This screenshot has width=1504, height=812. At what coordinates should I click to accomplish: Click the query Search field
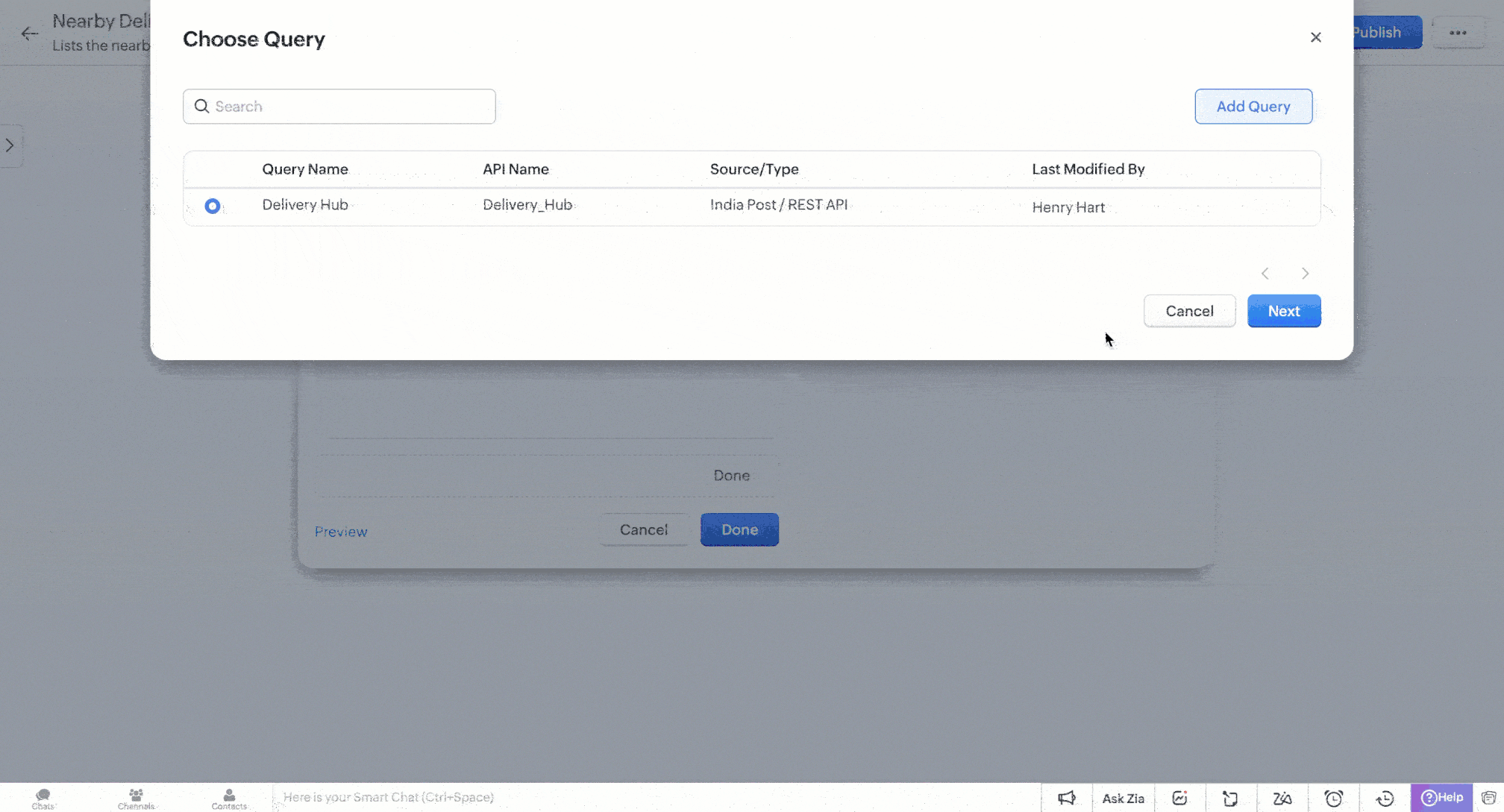point(339,107)
